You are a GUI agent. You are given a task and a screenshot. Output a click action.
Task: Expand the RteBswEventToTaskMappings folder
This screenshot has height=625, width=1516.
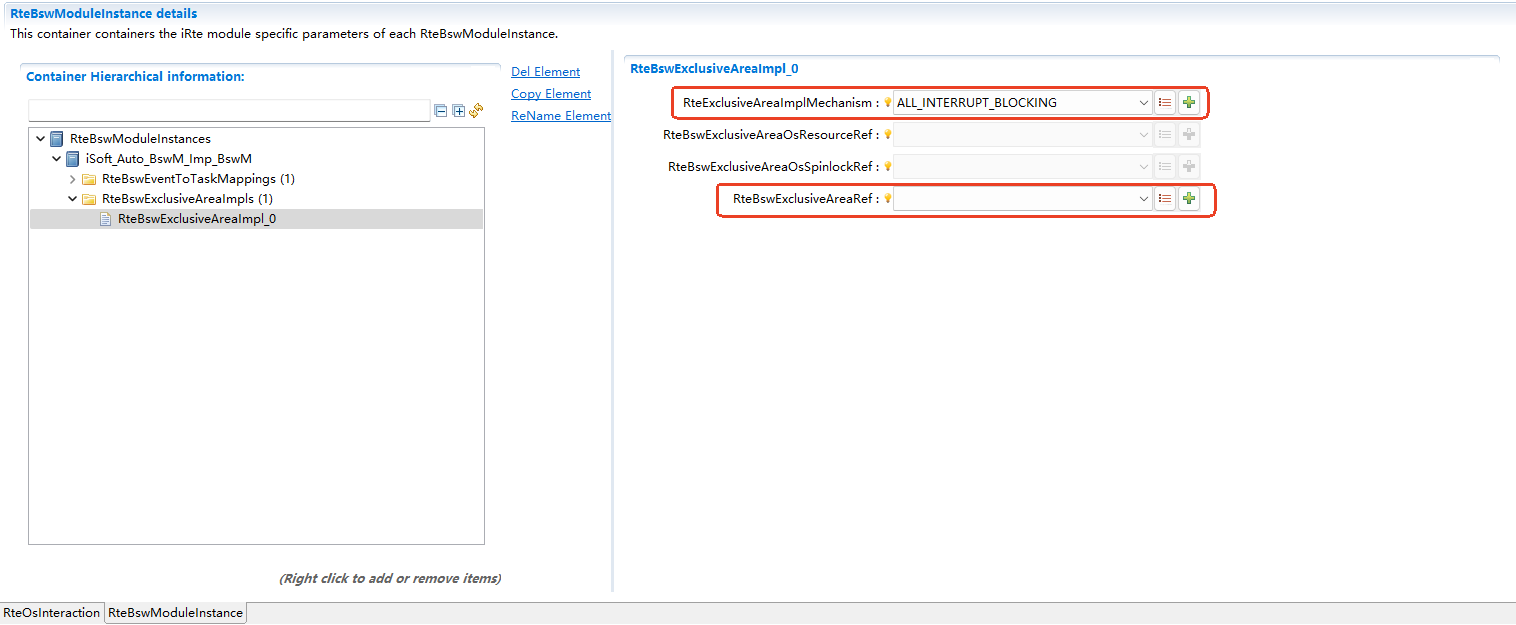click(73, 179)
